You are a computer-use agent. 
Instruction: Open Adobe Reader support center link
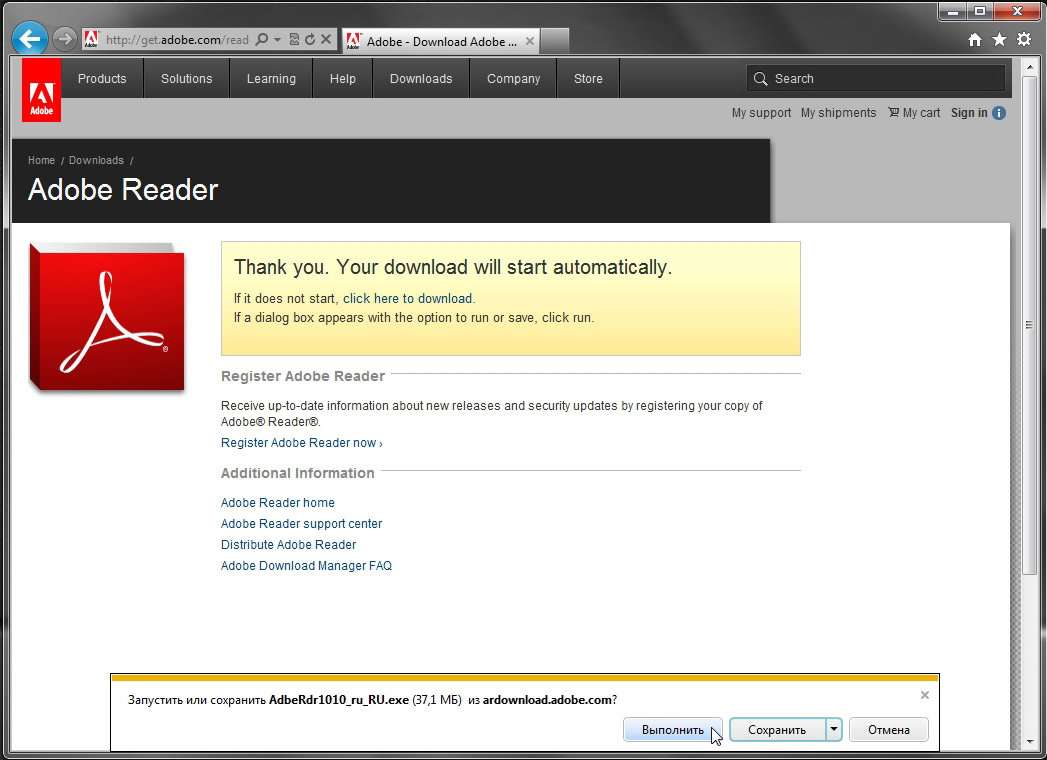pos(301,524)
